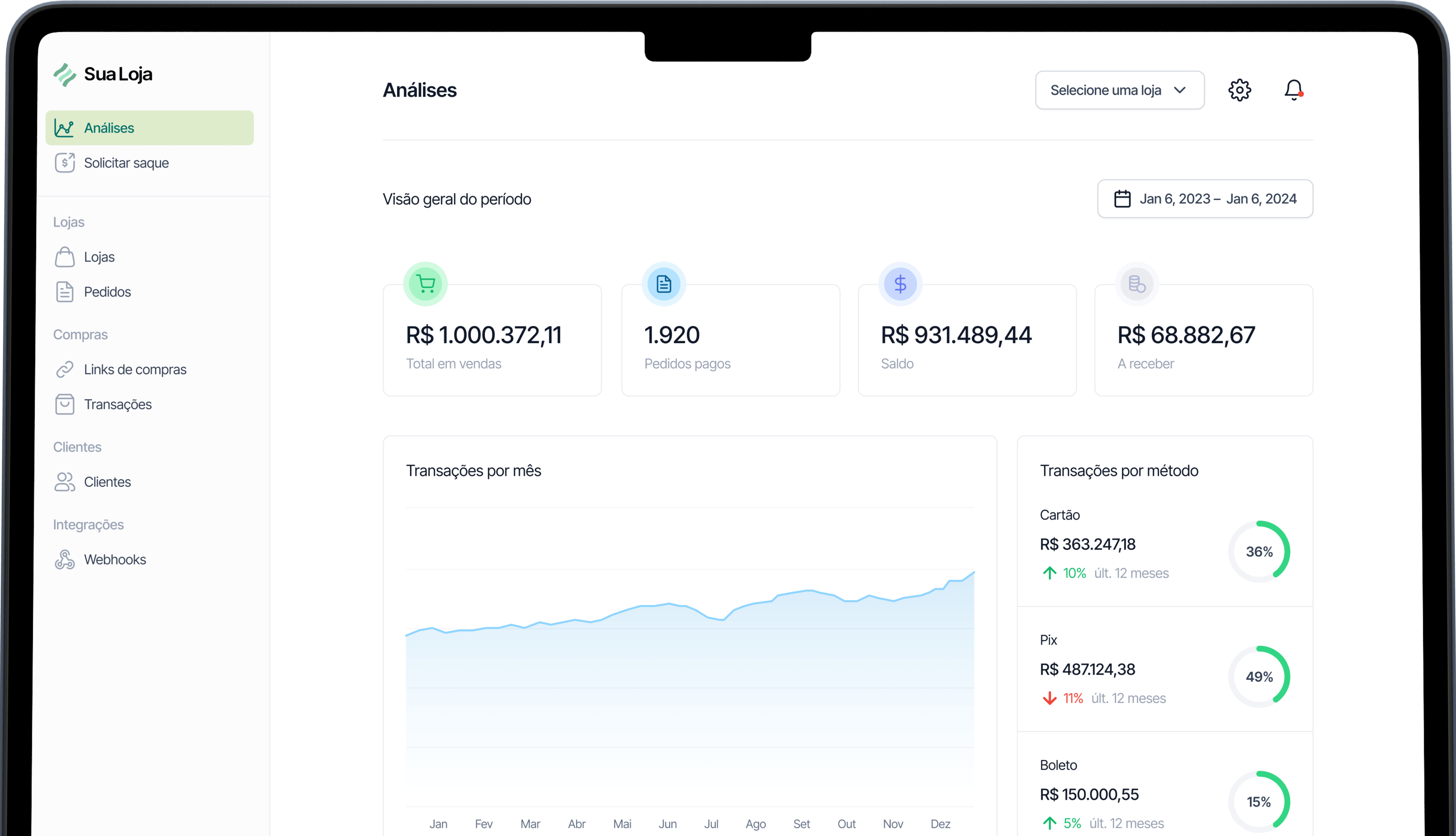Click the Solicitar saque money icon
The image size is (1456, 836).
pyautogui.click(x=65, y=163)
